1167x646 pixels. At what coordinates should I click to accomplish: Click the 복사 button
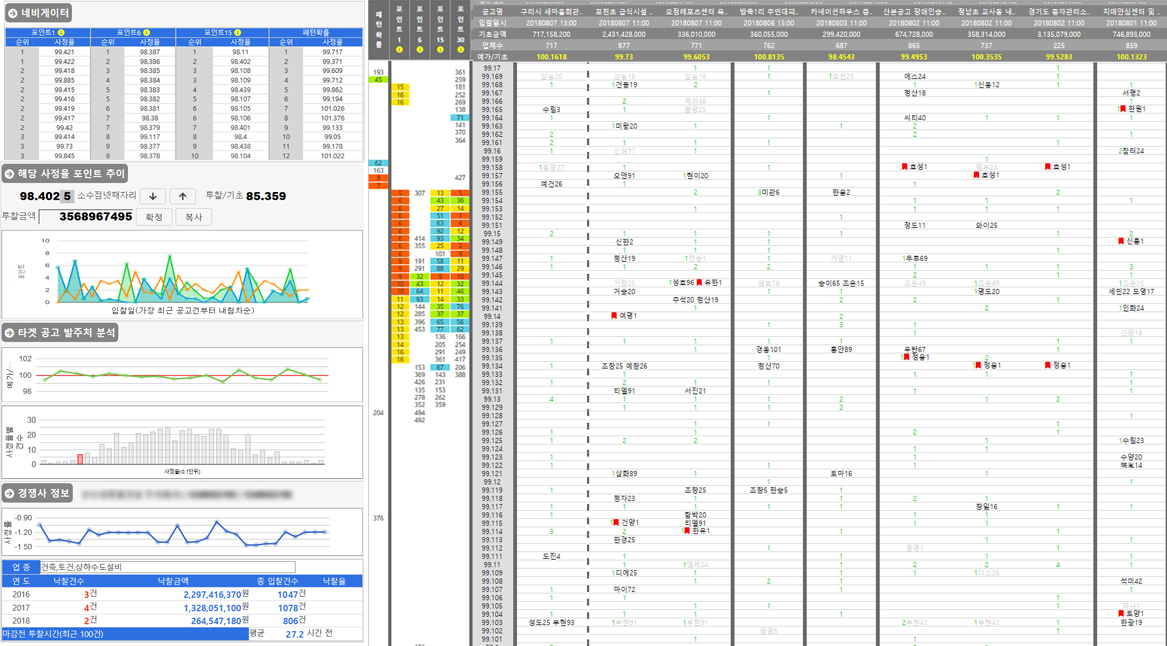click(x=194, y=217)
